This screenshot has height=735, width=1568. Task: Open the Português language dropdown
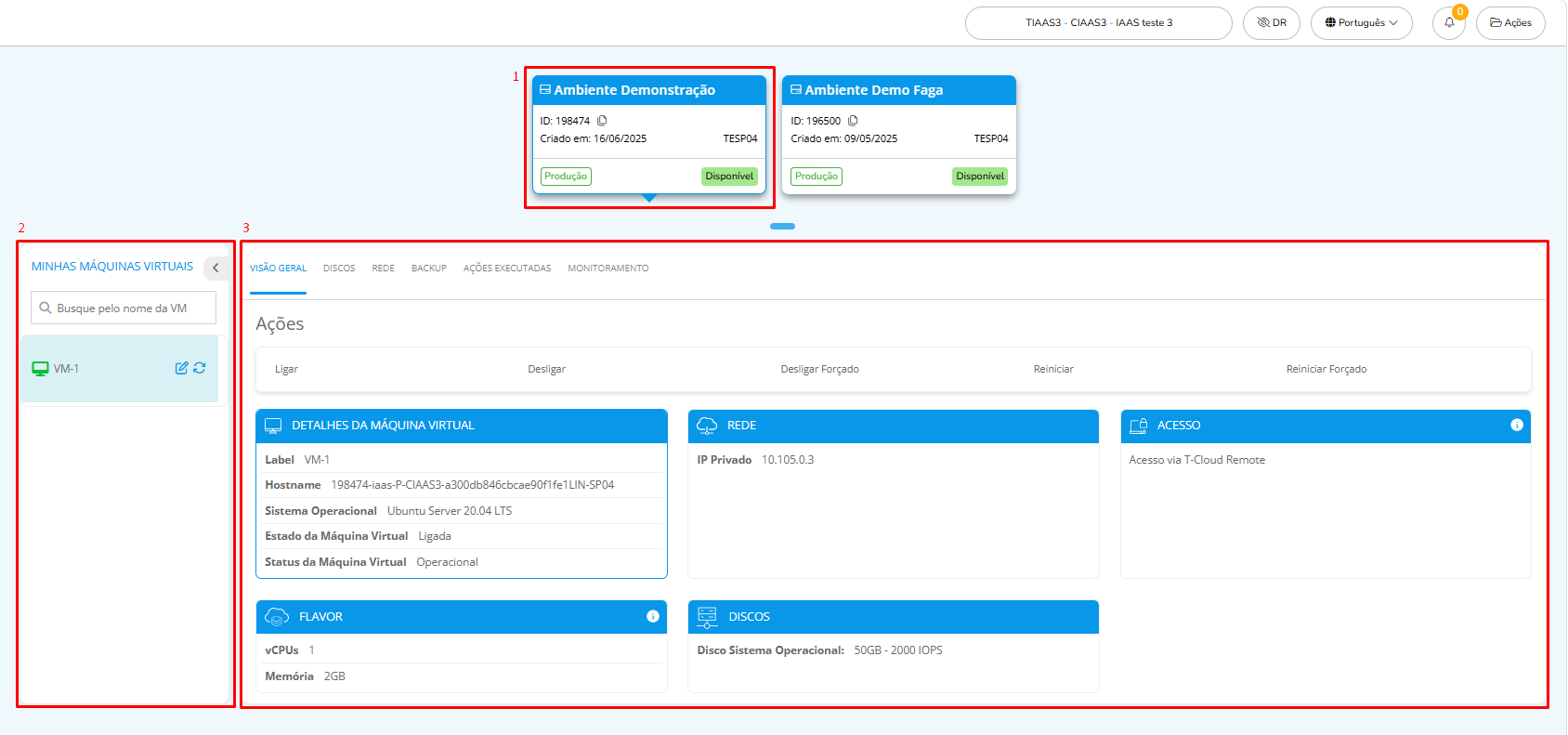pyautogui.click(x=1362, y=22)
